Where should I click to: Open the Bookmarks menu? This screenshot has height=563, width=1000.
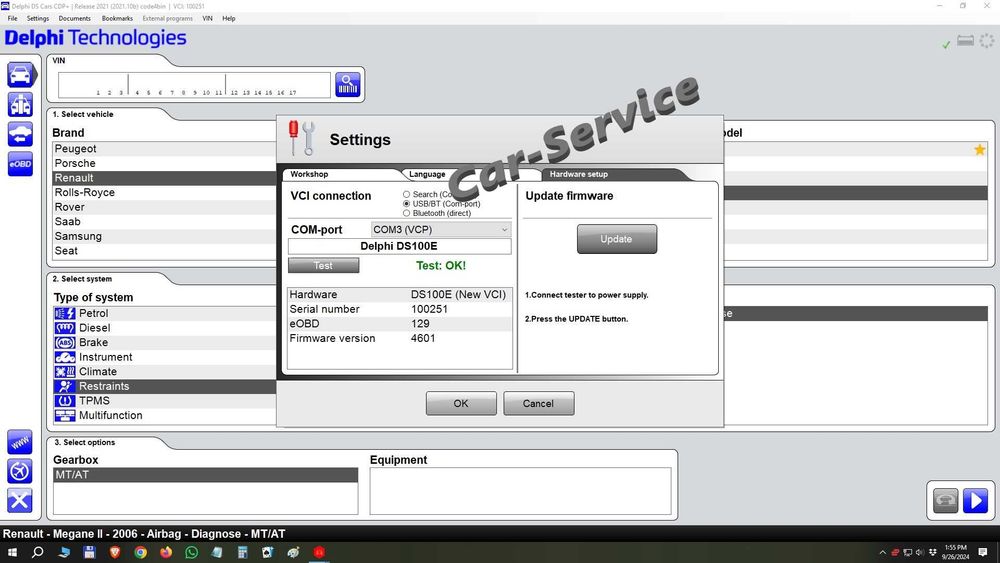click(x=117, y=18)
